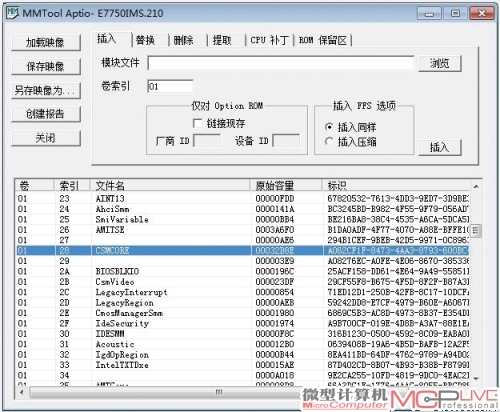Select the IdeSecurity module row
The image size is (500, 412).
[x=242, y=323]
